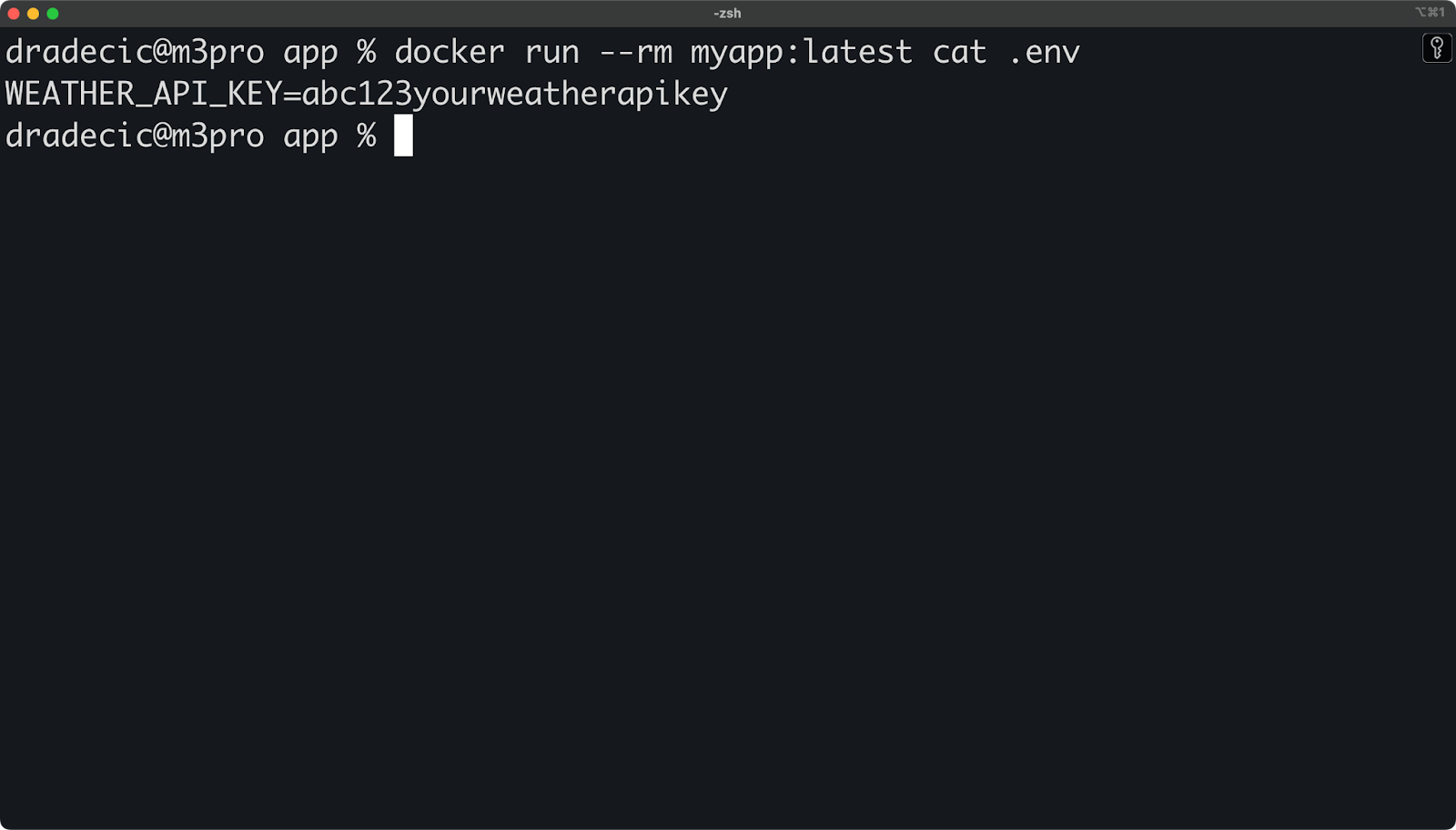
Task: Click the --rm flag in the command
Action: click(635, 53)
